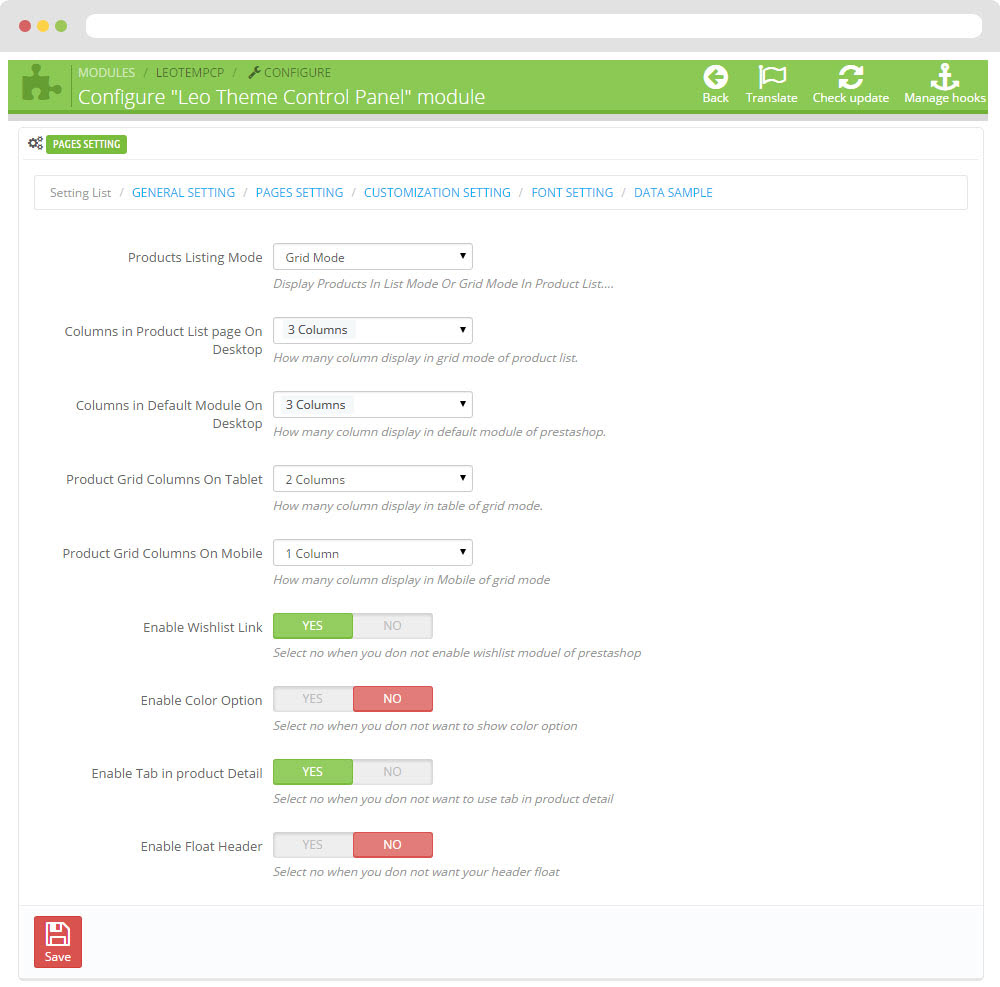Set Enable Float Header to YES
1000x987 pixels.
coord(312,845)
